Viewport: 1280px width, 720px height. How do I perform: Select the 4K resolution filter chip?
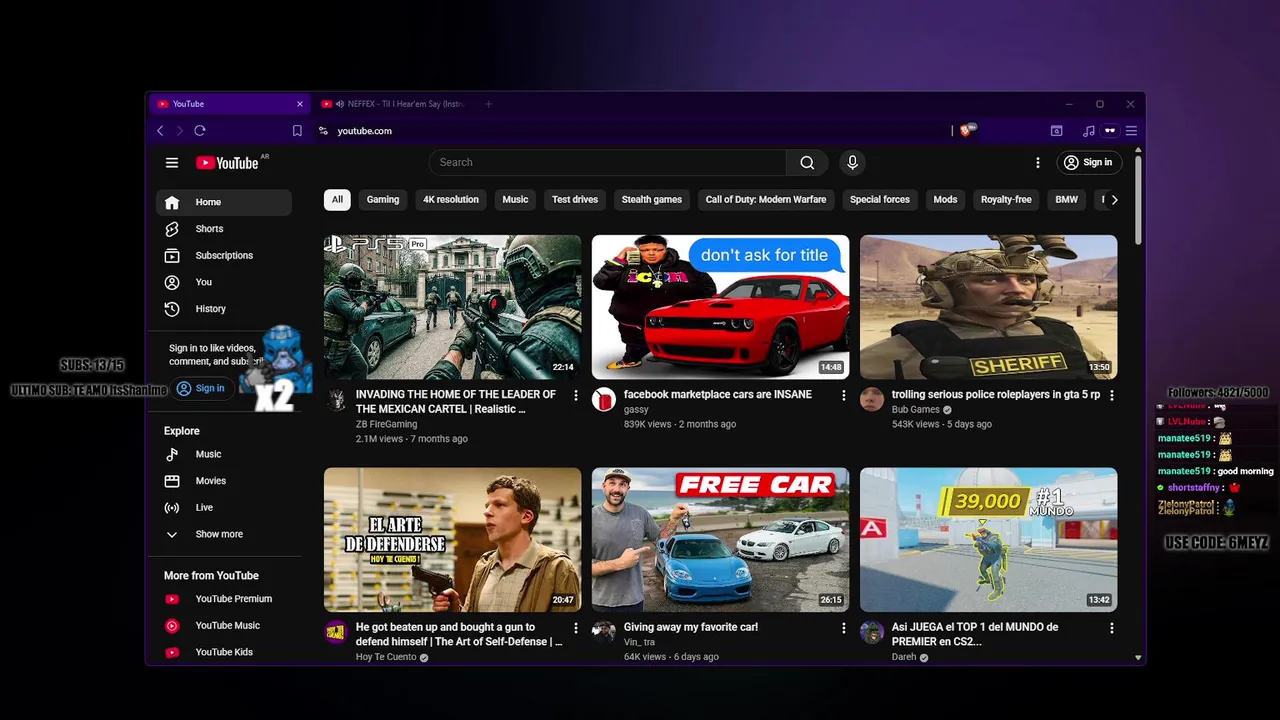click(451, 199)
